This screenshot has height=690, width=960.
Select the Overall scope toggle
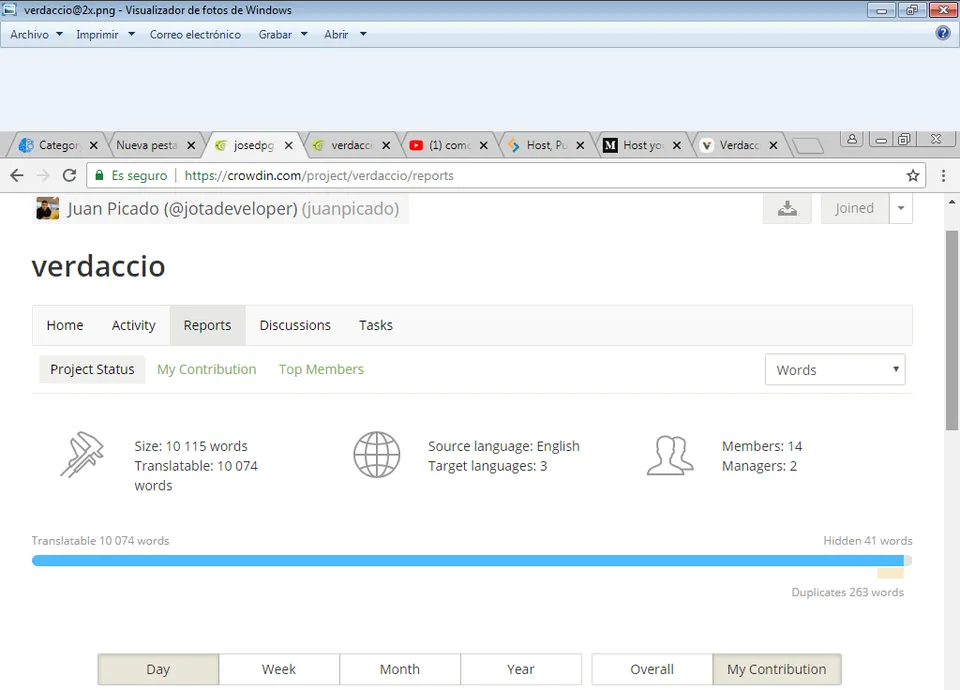pyautogui.click(x=652, y=669)
